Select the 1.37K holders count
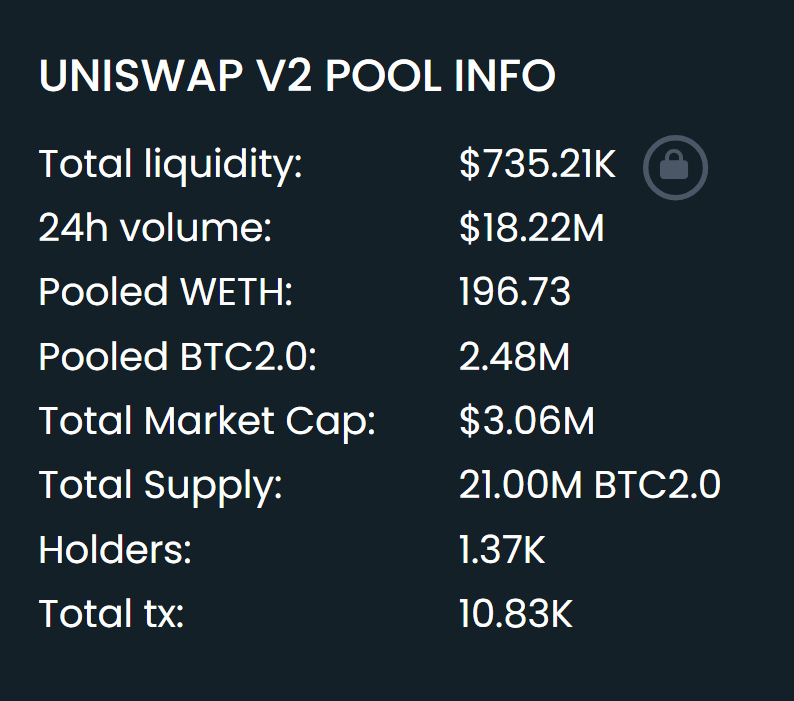Viewport: 794px width, 701px height. point(502,550)
